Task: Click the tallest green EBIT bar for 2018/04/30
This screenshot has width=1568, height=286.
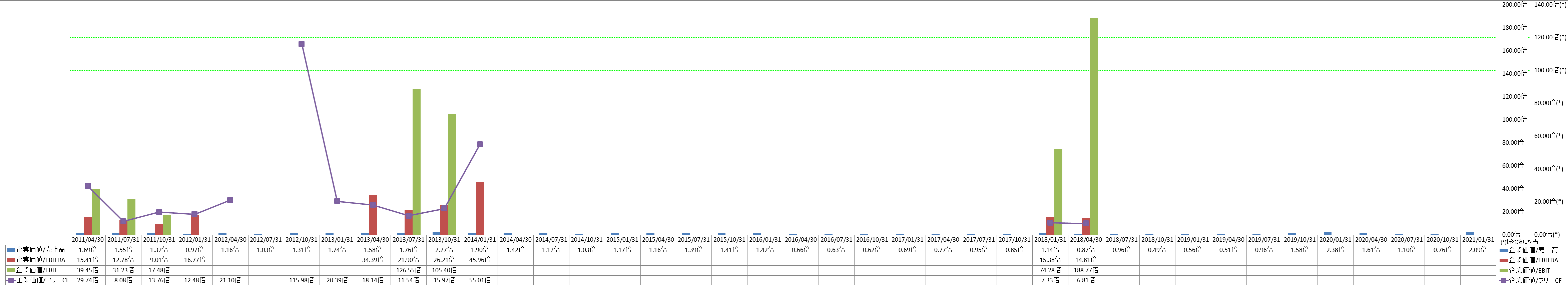Action: (1094, 126)
